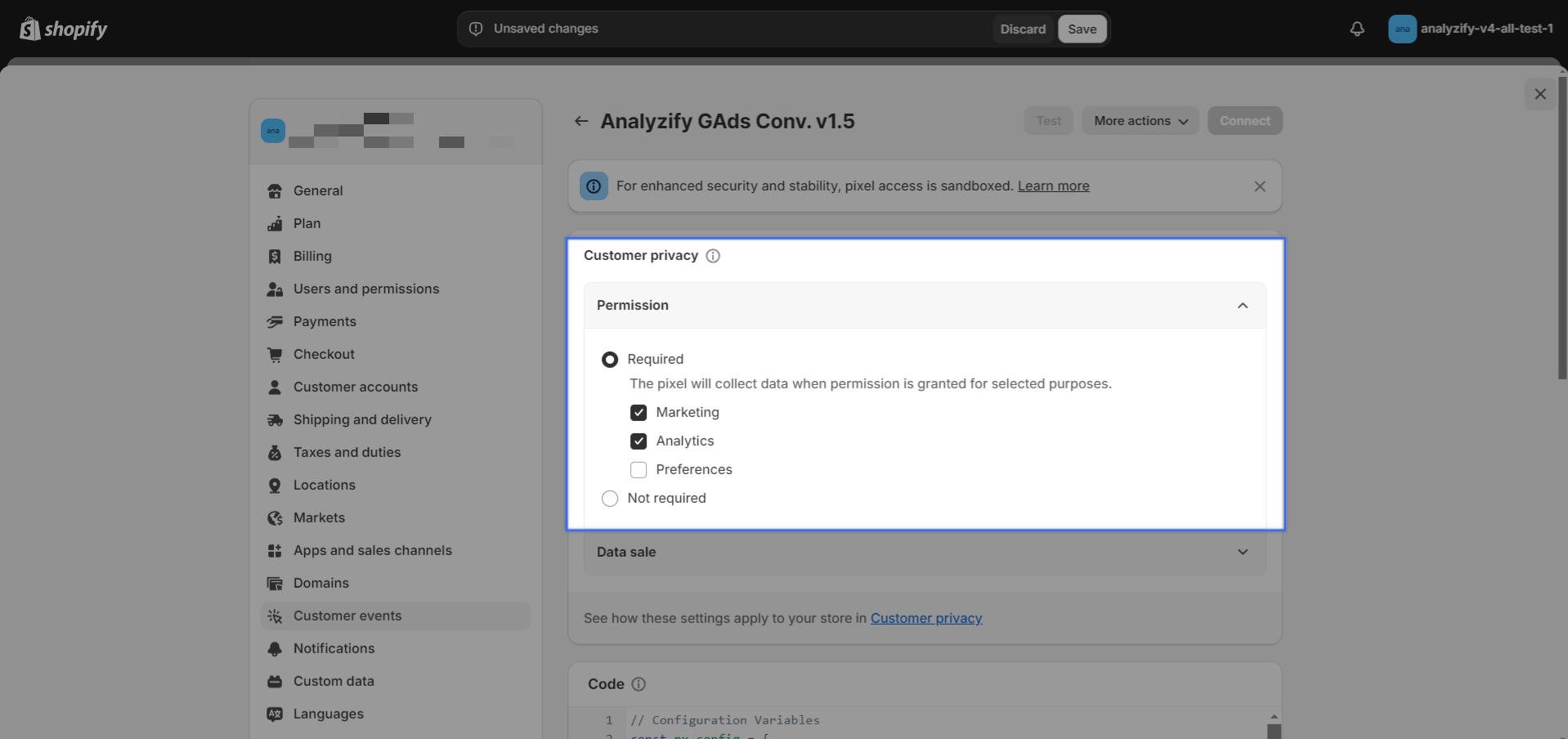Open the Customer privacy link

click(926, 619)
